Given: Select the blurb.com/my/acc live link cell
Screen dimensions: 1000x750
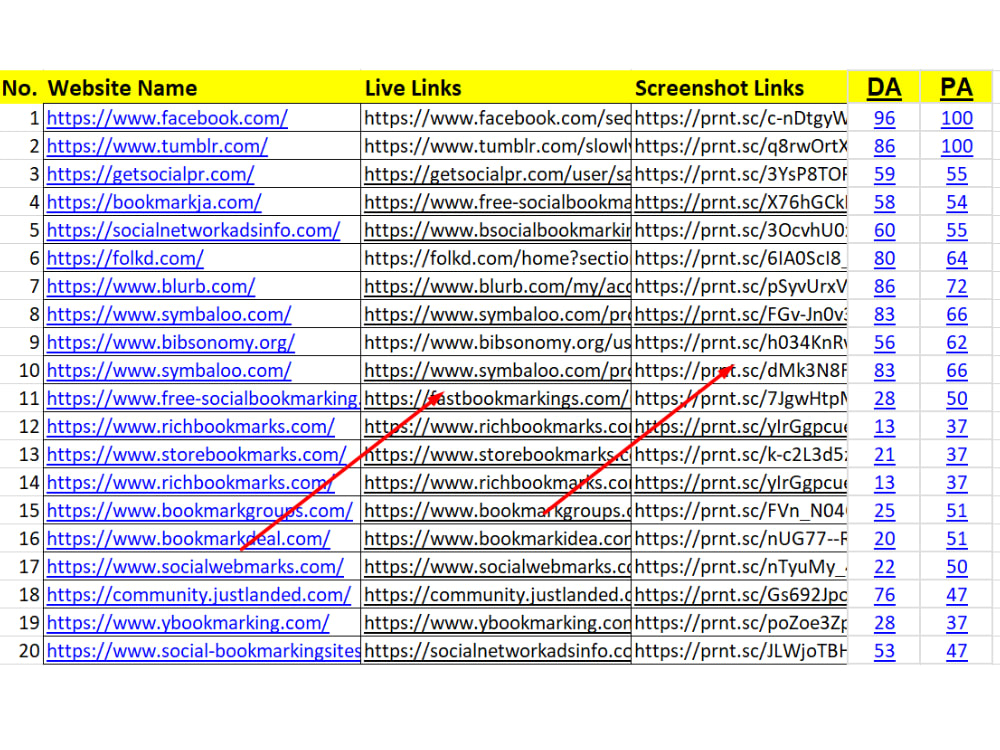Looking at the screenshot, I should 496,286.
